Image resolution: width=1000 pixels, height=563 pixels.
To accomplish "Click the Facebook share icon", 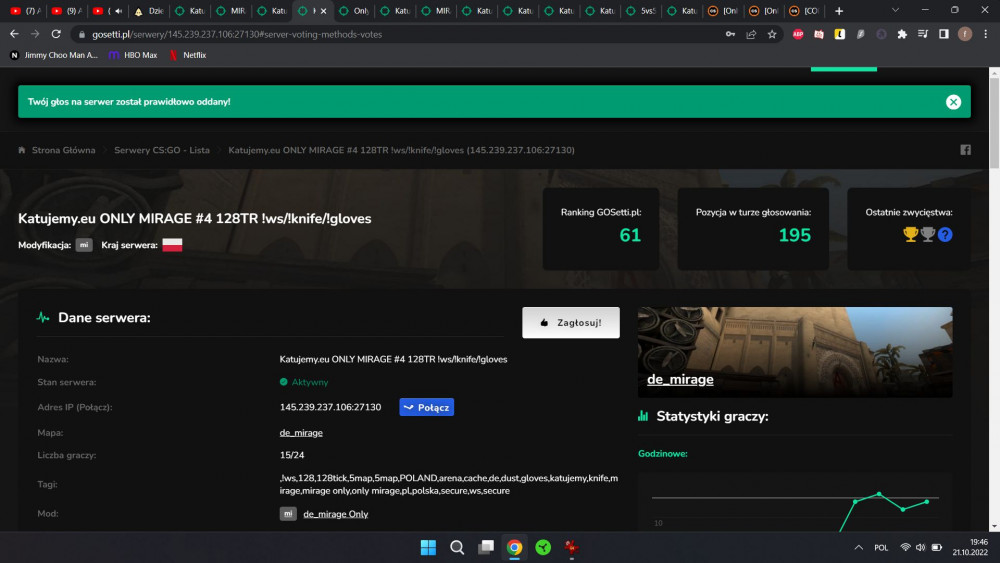I will click(x=966, y=150).
